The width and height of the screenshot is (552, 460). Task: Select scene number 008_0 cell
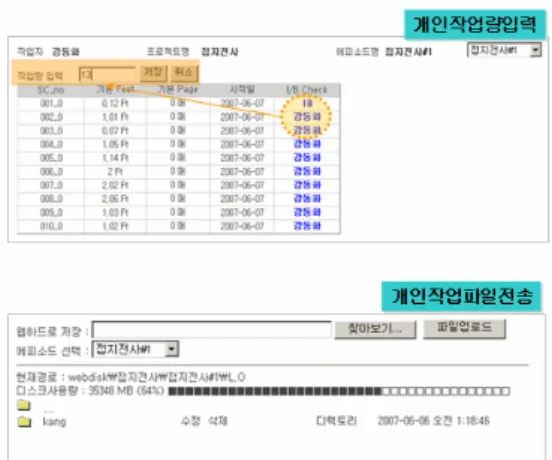pyautogui.click(x=51, y=199)
